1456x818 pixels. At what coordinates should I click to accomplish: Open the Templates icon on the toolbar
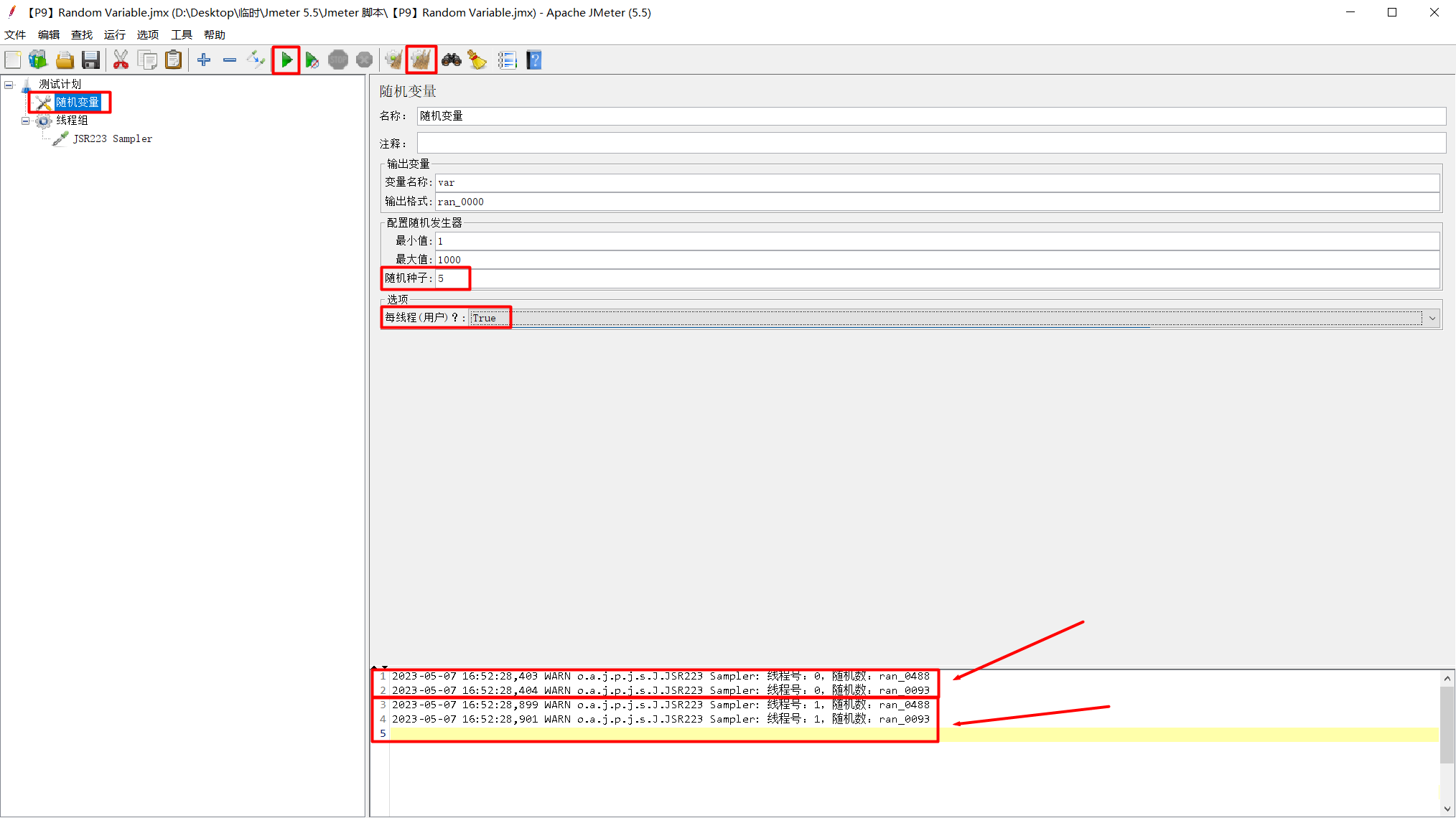[37, 60]
